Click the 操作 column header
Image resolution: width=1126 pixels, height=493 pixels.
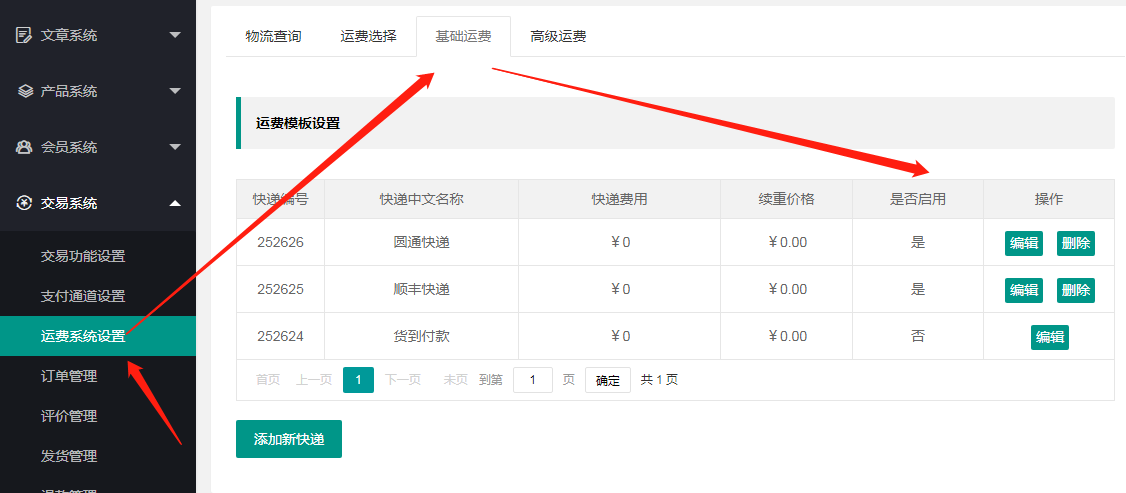[1048, 199]
